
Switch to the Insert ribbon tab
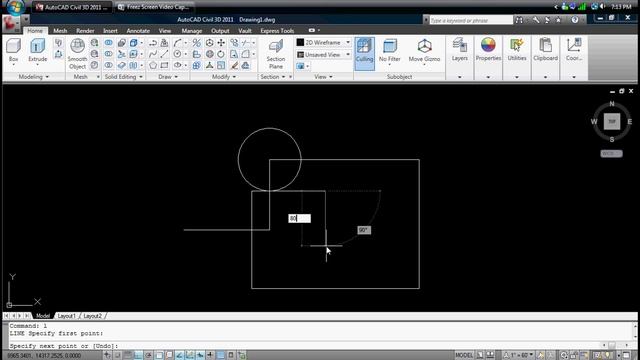(x=110, y=31)
